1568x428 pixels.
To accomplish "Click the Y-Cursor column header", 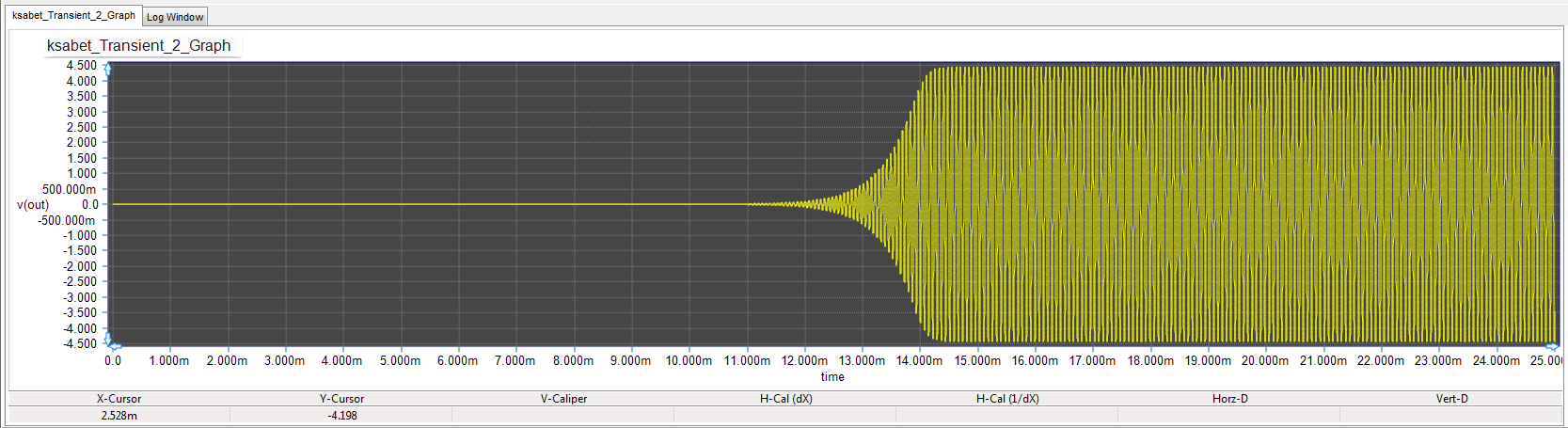I will 341,399.
